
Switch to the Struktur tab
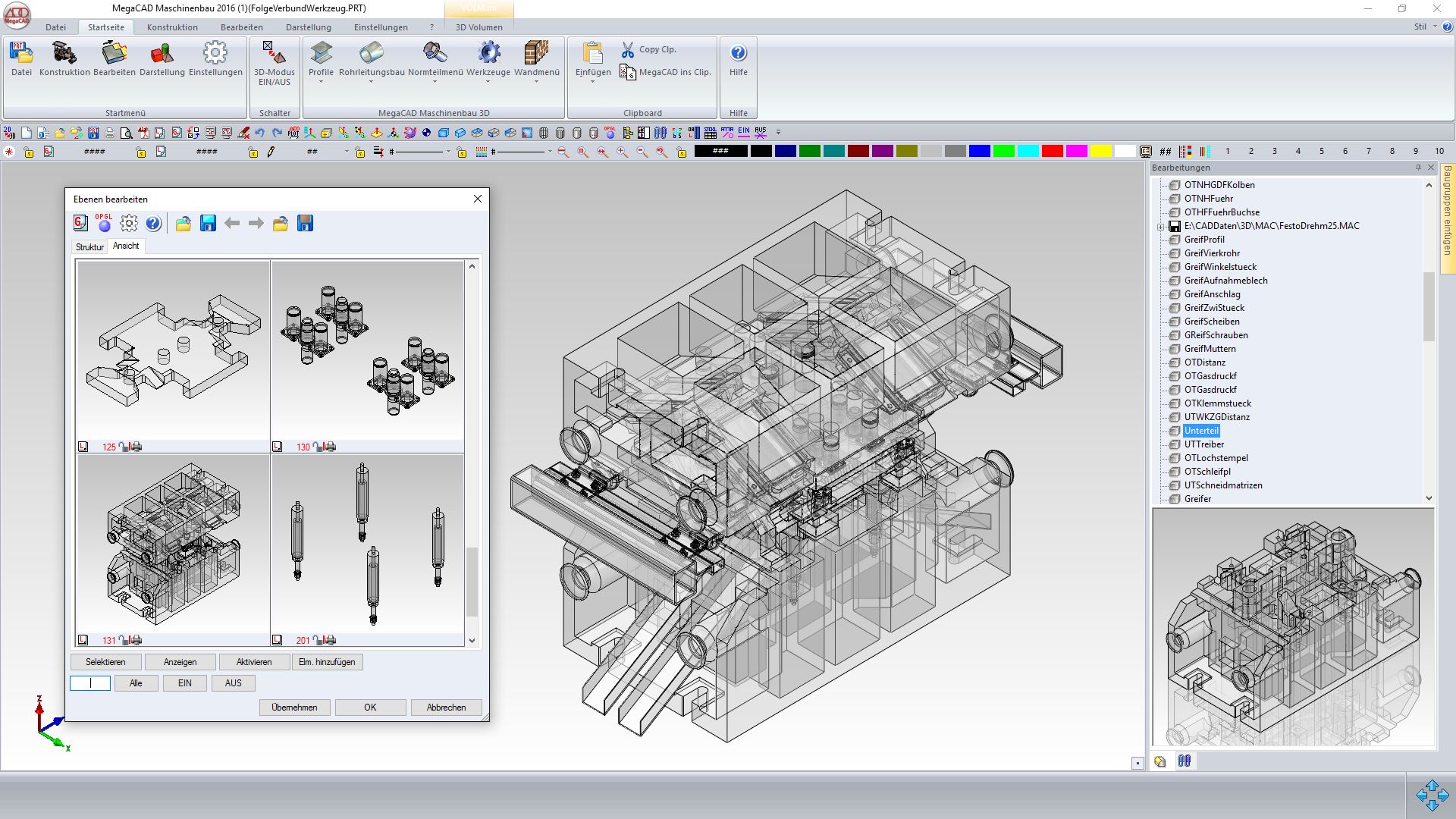(x=89, y=246)
